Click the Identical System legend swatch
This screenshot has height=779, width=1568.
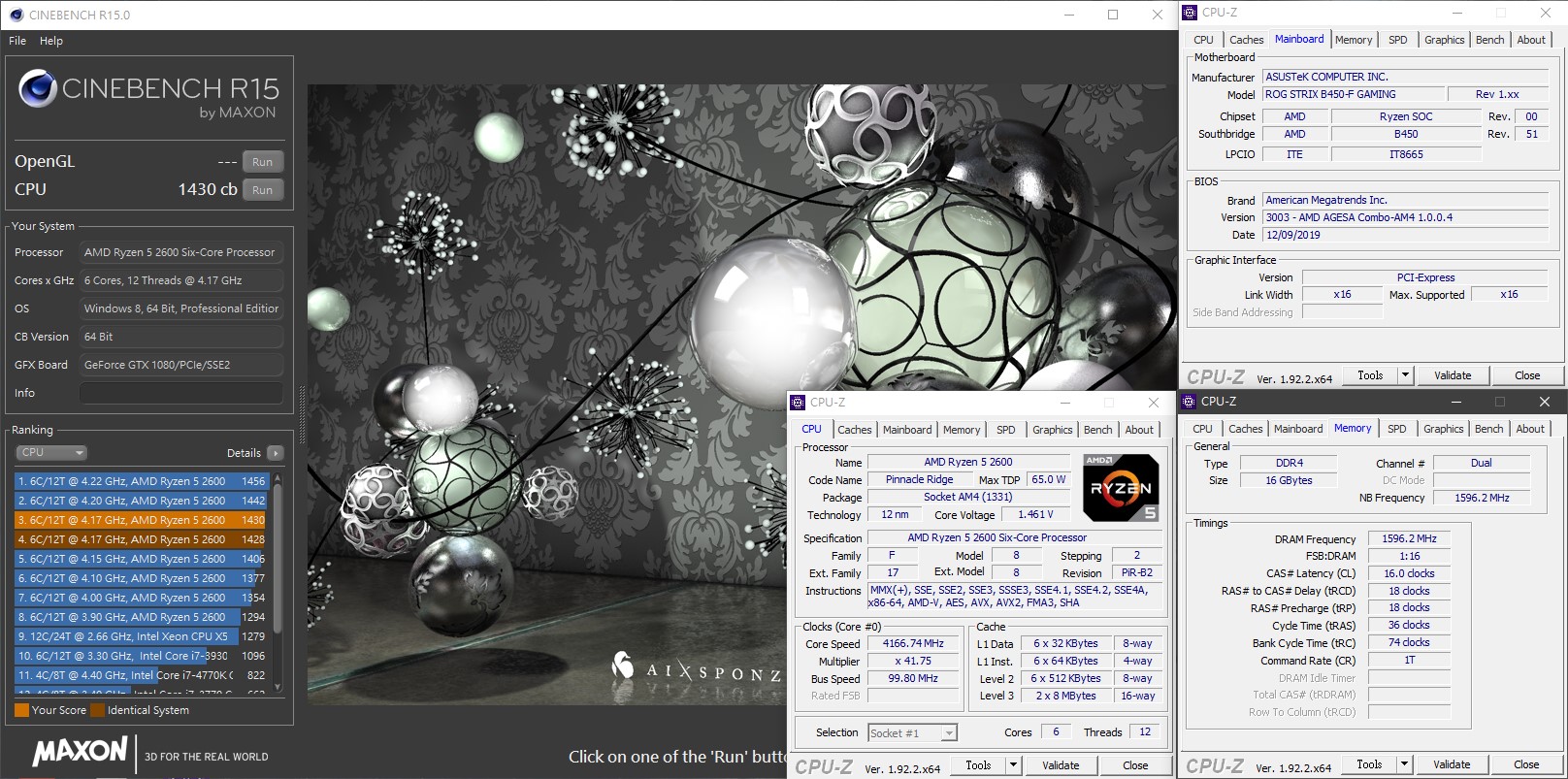pos(97,710)
